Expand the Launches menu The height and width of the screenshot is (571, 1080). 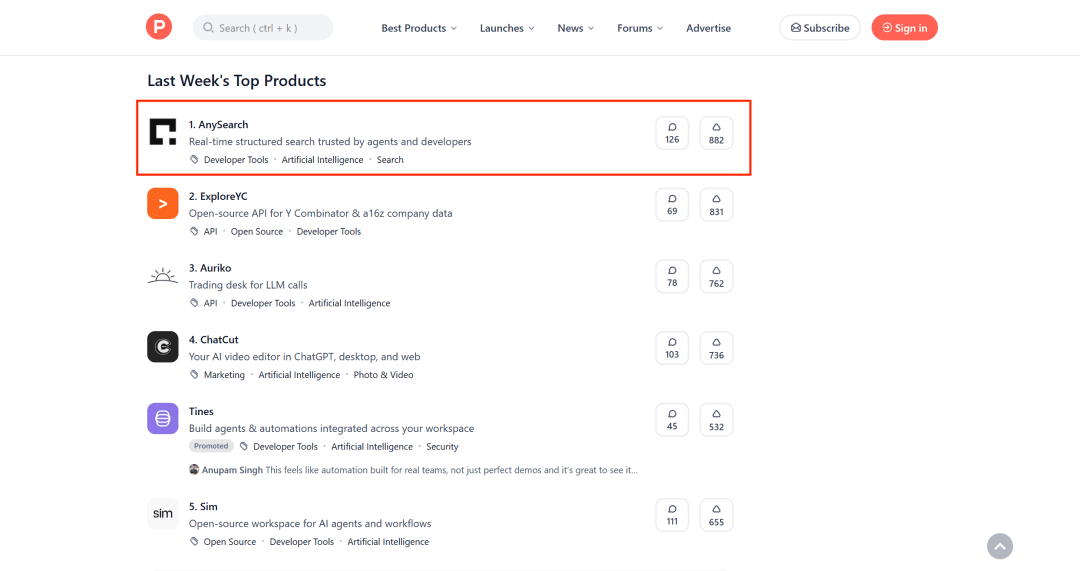tap(507, 28)
